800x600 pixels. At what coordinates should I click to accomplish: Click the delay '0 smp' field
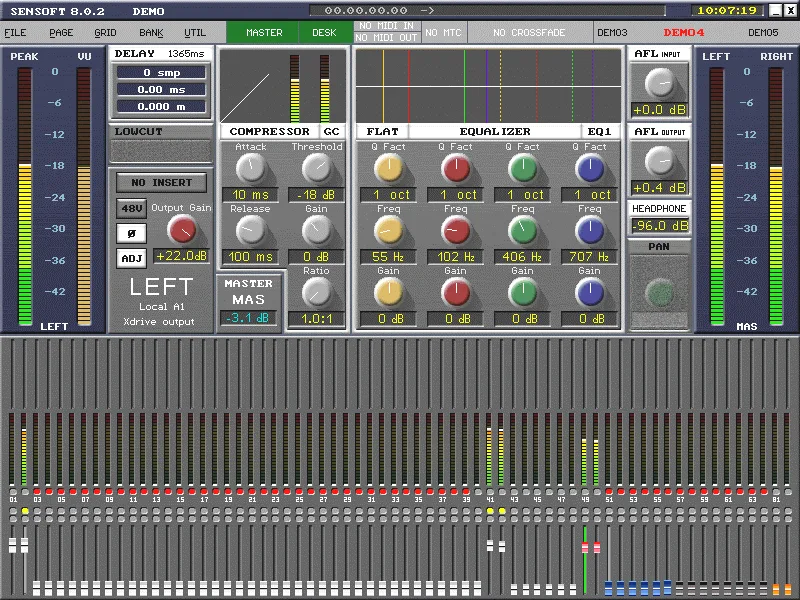click(161, 73)
